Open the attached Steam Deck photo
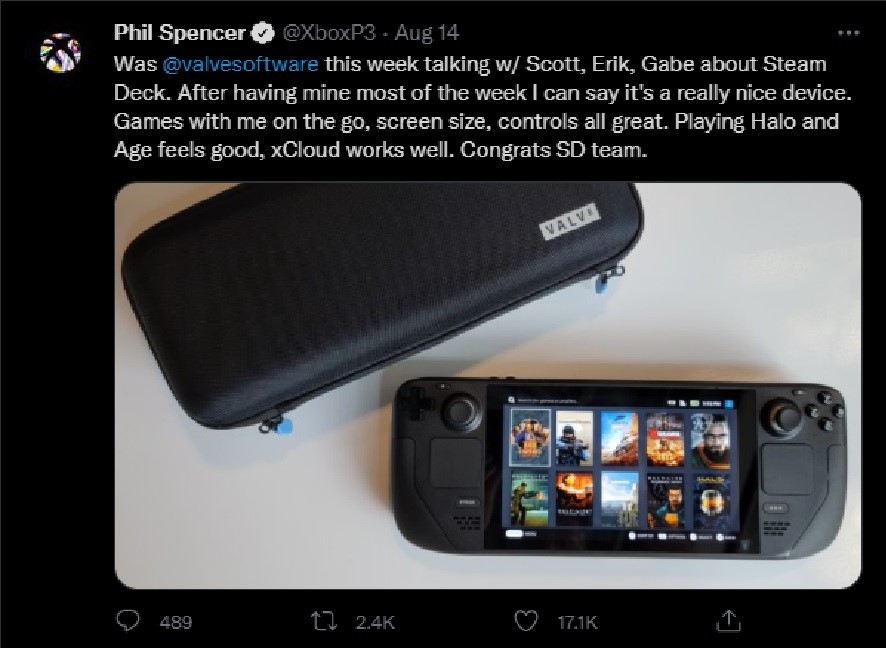The image size is (886, 648). coord(488,385)
